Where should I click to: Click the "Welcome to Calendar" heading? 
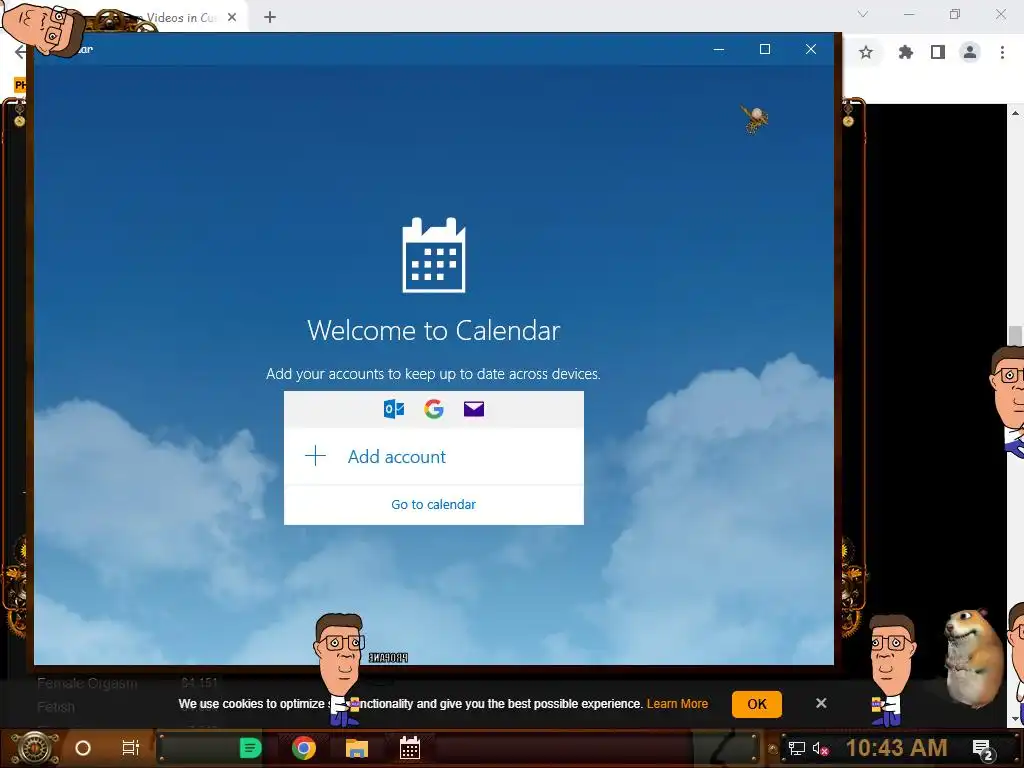coord(434,330)
